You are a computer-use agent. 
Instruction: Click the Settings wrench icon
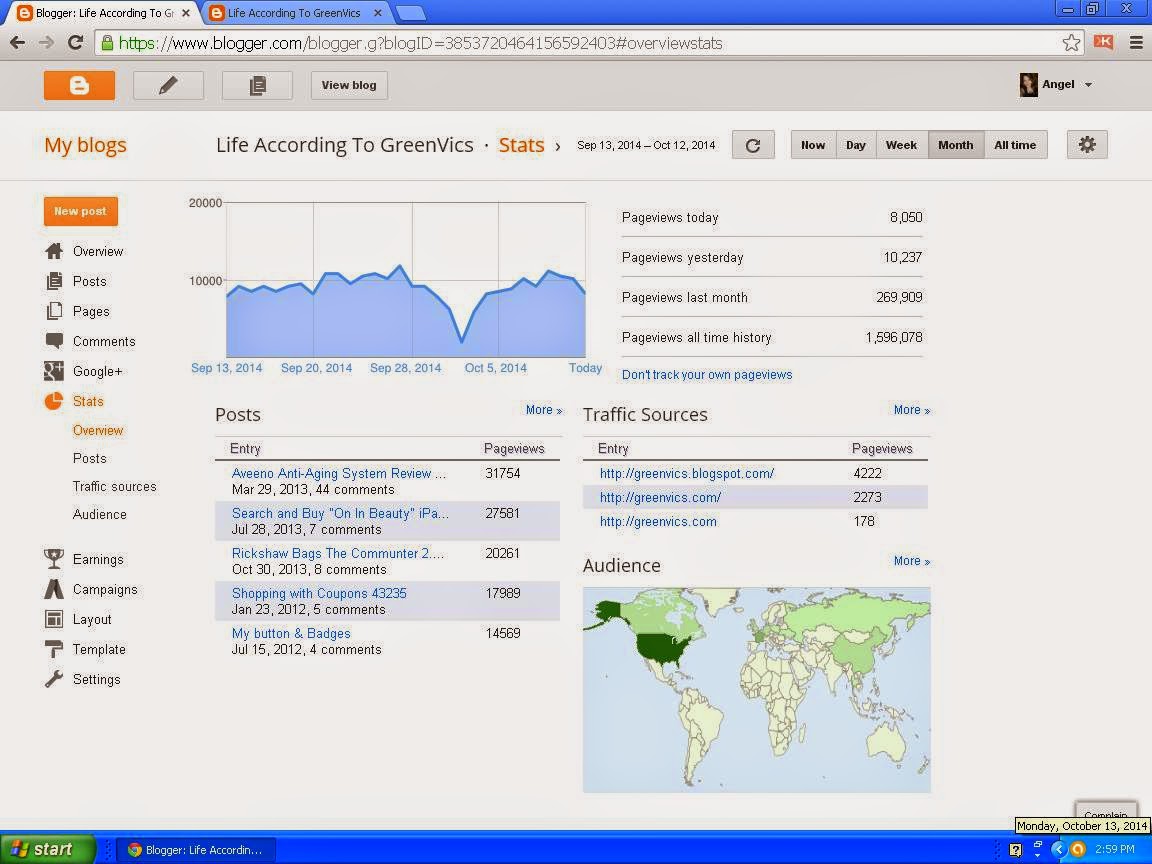(x=54, y=680)
